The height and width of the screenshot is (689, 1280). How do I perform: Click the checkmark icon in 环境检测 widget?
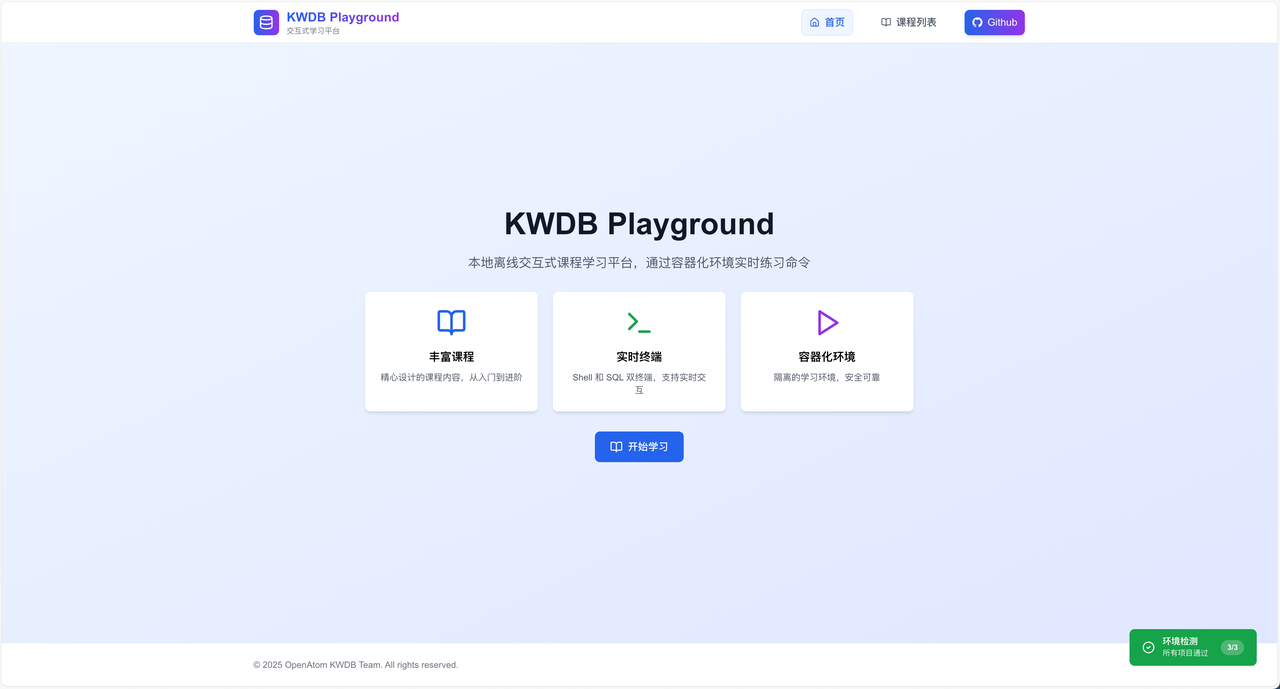(1148, 647)
